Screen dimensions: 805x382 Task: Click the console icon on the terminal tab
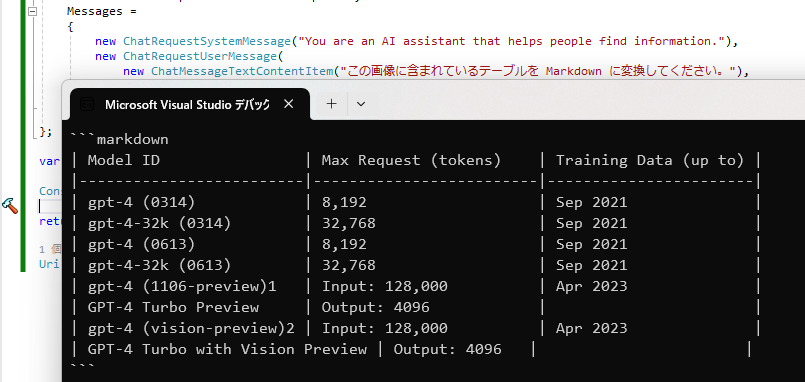click(x=87, y=105)
